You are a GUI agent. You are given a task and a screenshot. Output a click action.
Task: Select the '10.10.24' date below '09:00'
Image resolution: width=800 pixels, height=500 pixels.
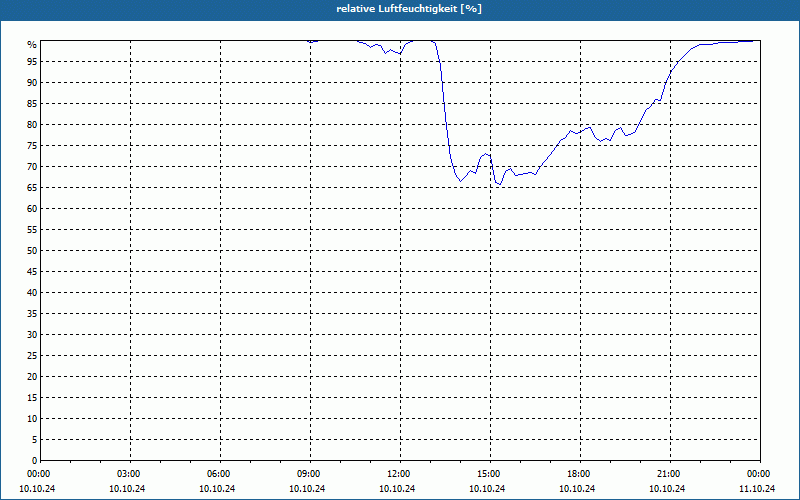pos(307,489)
